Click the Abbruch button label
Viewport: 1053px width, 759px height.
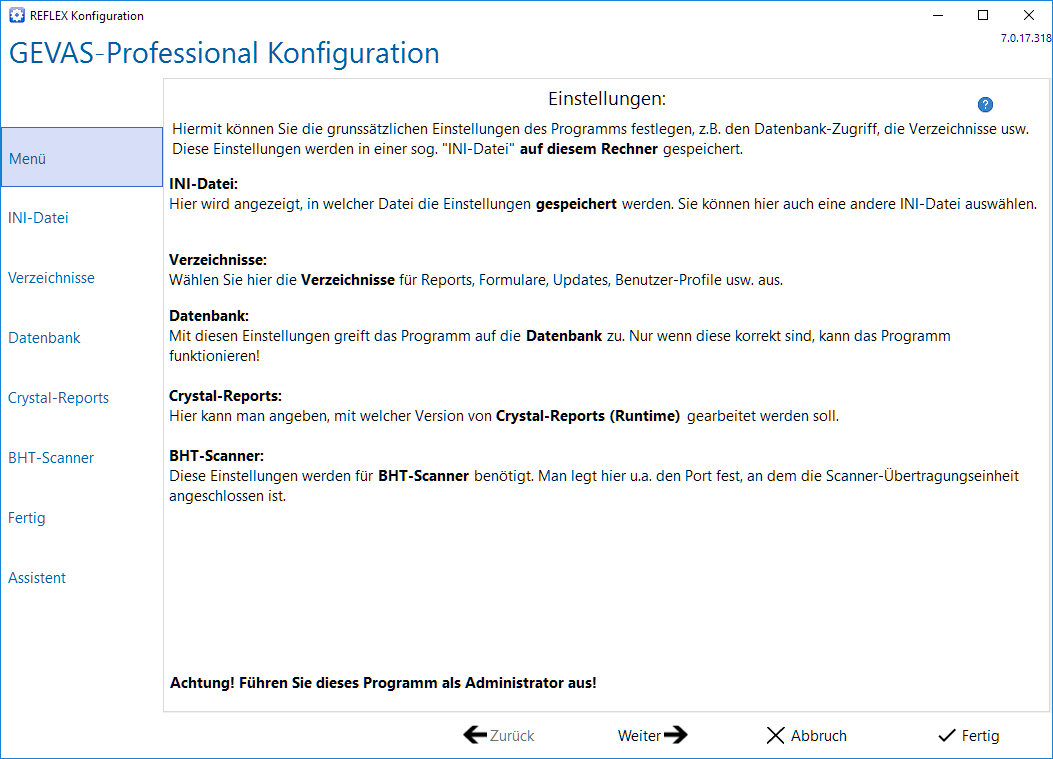pos(819,735)
